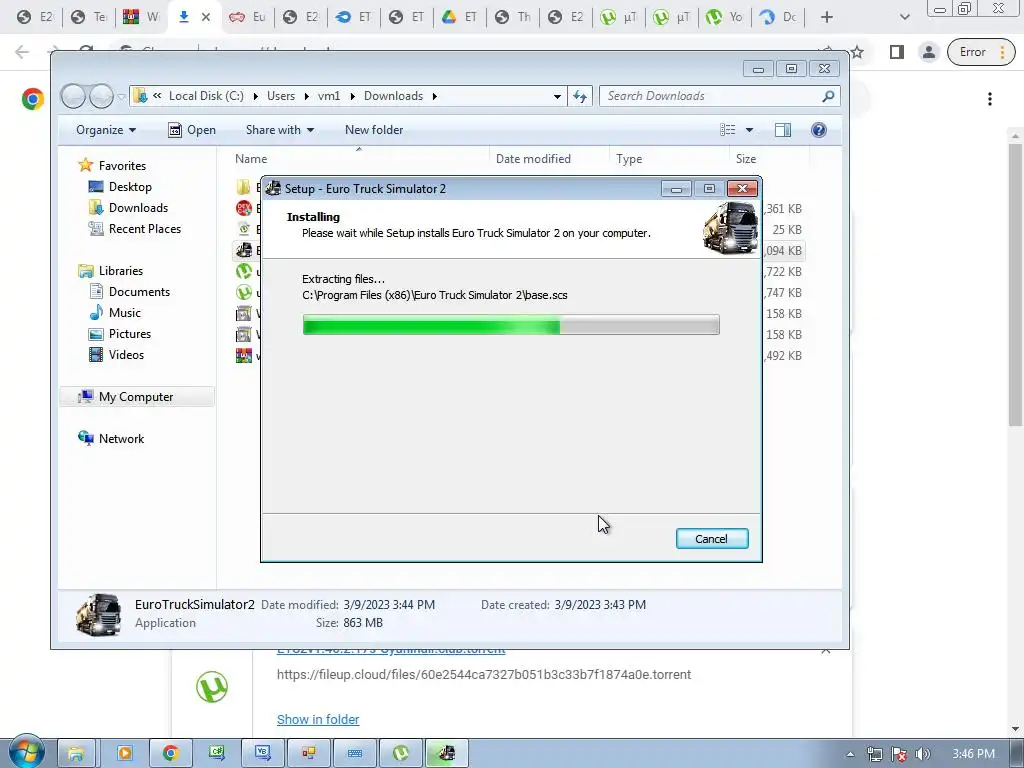
Task: Select Libraries in navigation pane
Action: (x=120, y=270)
